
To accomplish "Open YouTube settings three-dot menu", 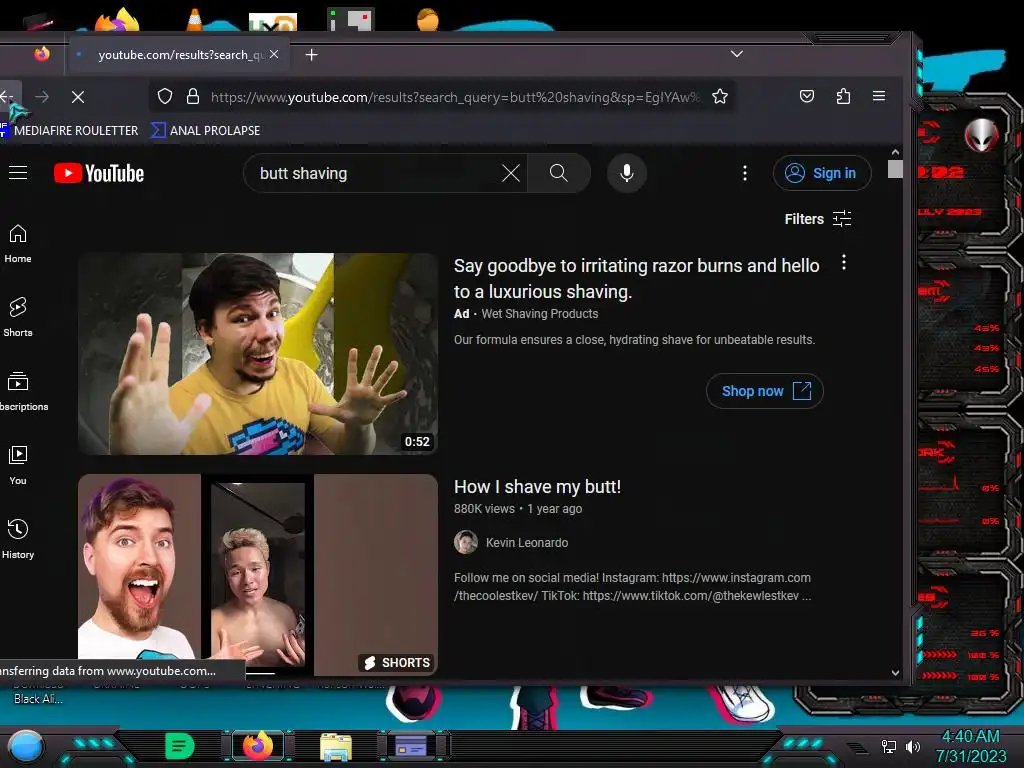I will [744, 173].
